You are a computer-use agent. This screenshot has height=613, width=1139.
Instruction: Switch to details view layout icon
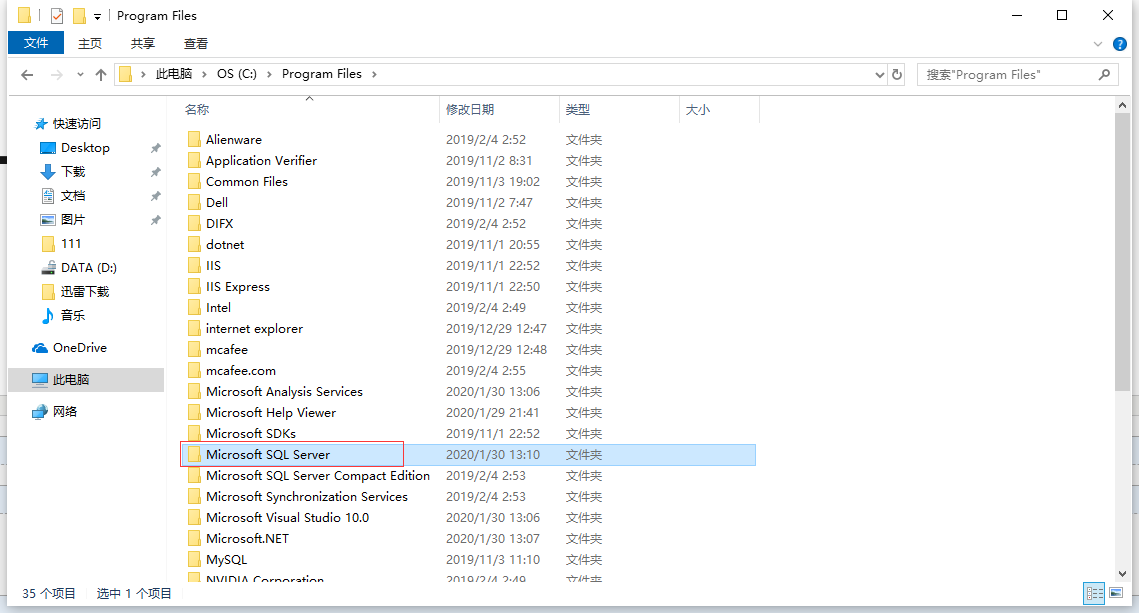1095,593
